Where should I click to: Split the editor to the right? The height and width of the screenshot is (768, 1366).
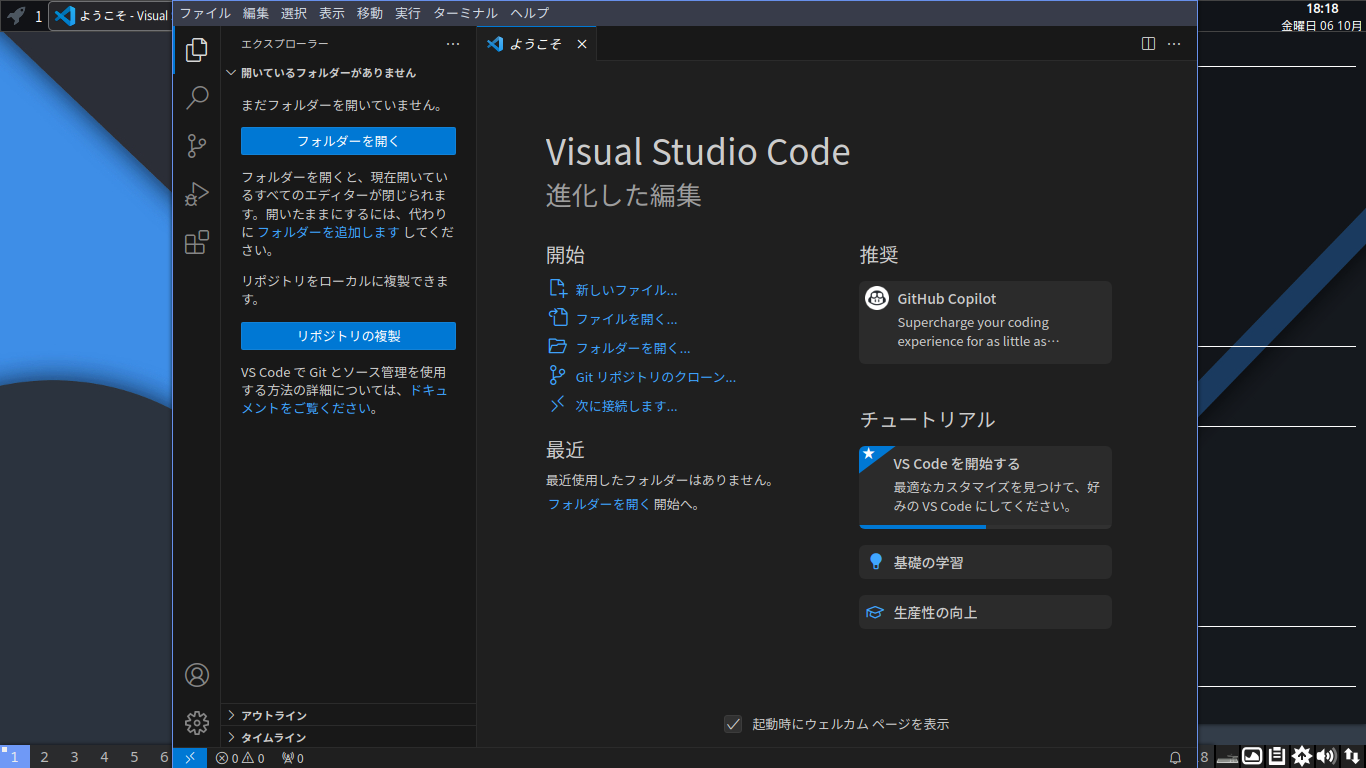(1149, 44)
